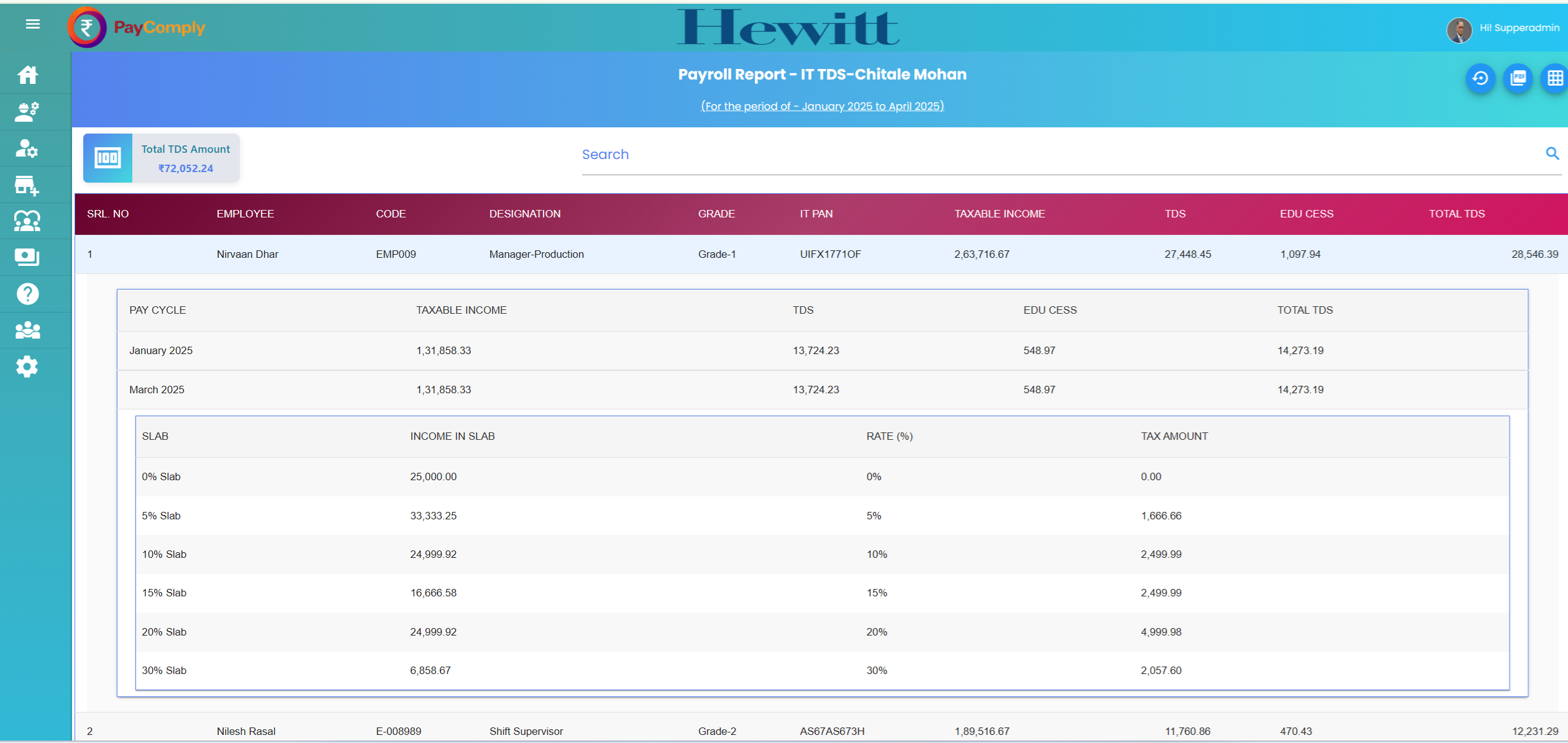Export report as PDF
The image size is (1568, 743).
tap(1518, 78)
